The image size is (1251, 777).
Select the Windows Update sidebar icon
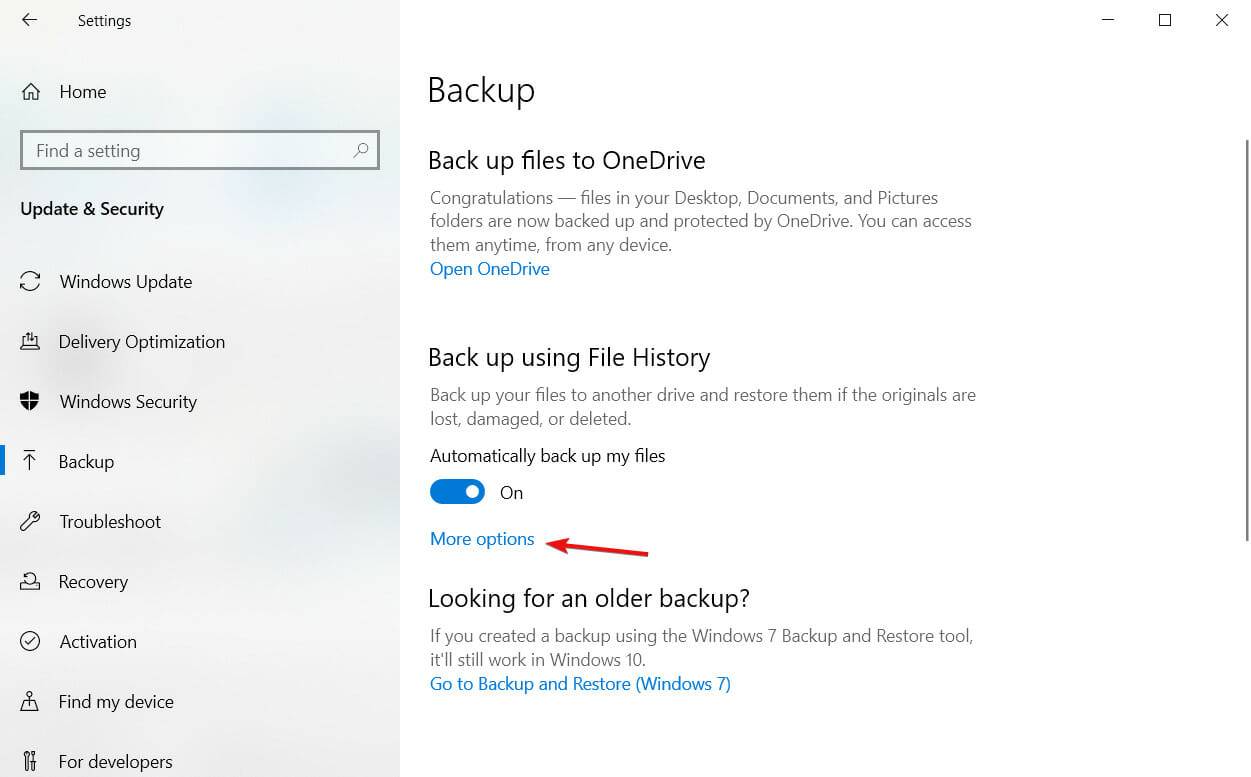point(30,281)
